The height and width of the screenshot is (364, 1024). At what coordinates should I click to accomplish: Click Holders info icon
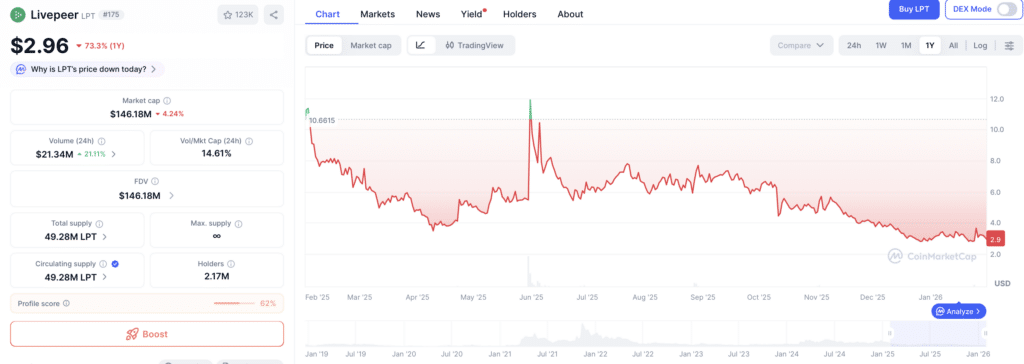click(231, 264)
